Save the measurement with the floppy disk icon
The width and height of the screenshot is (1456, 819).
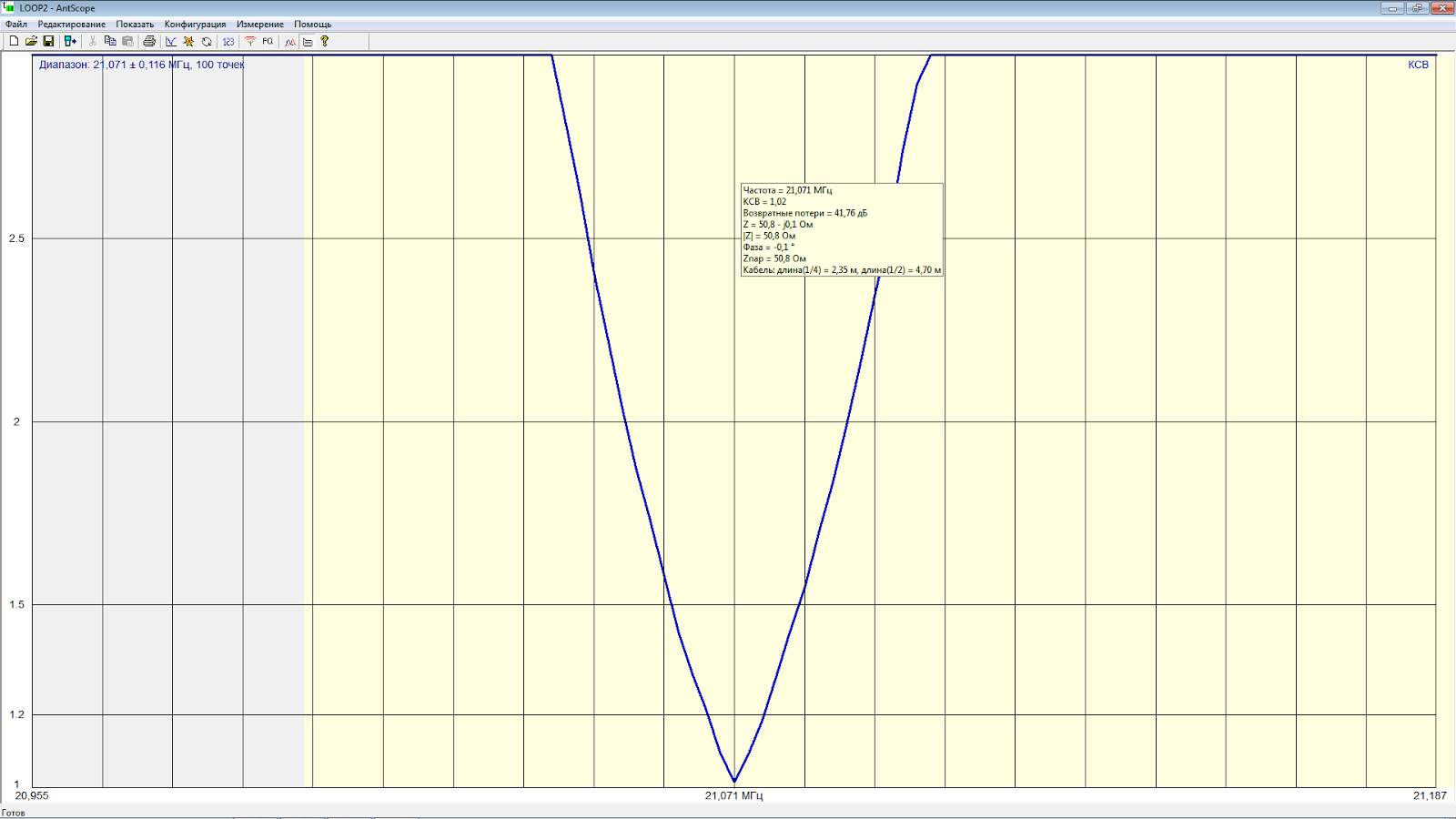48,41
